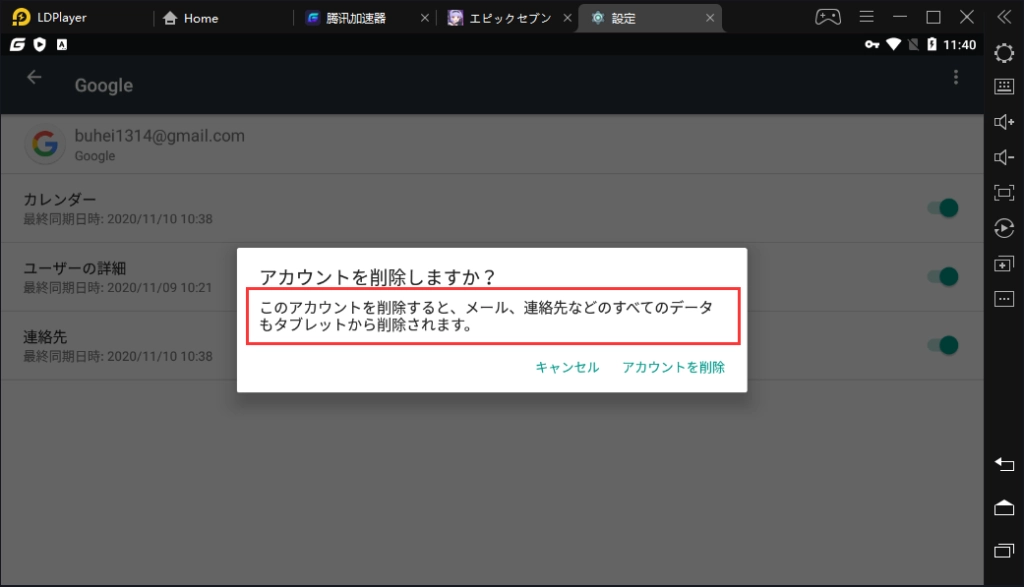The width and height of the screenshot is (1024, 587).
Task: Click the LDPlayer logo icon
Action: 21,17
